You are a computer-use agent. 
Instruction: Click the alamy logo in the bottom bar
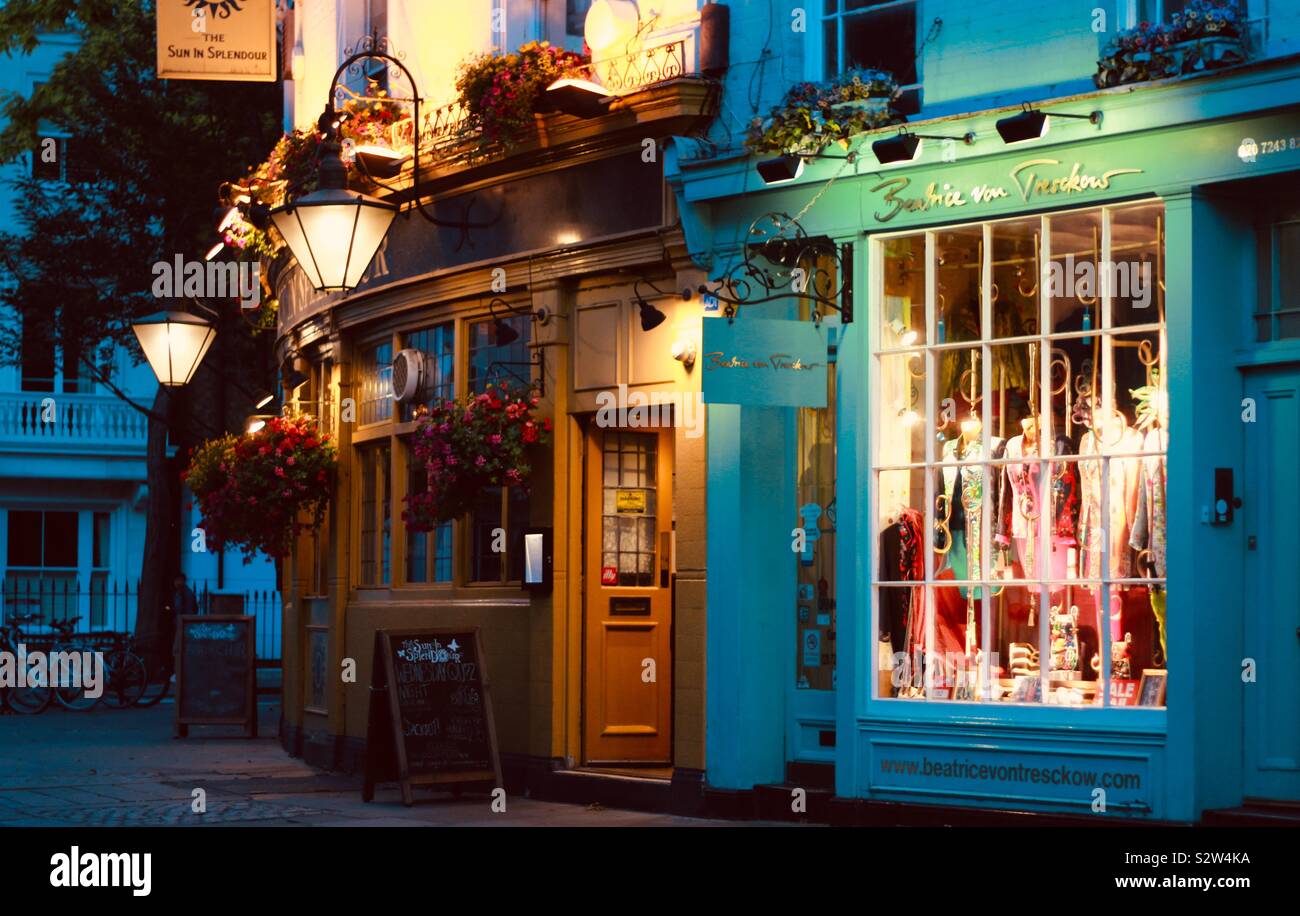coord(100,871)
